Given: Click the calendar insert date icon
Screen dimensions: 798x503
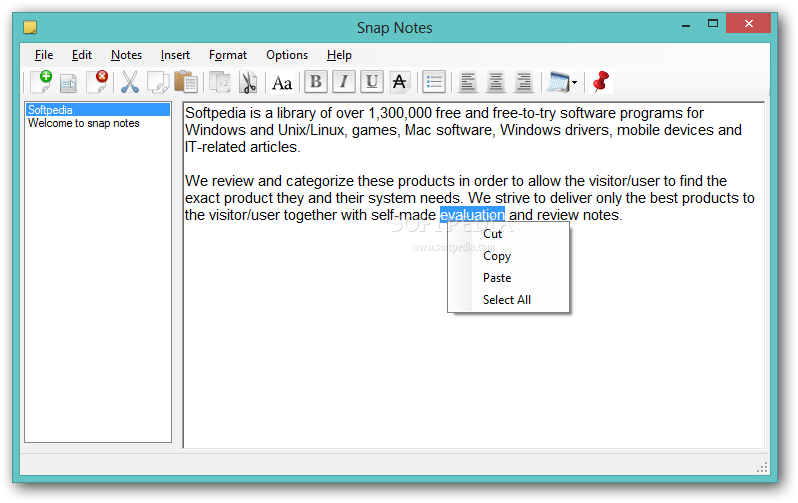Looking at the screenshot, I should [x=558, y=82].
